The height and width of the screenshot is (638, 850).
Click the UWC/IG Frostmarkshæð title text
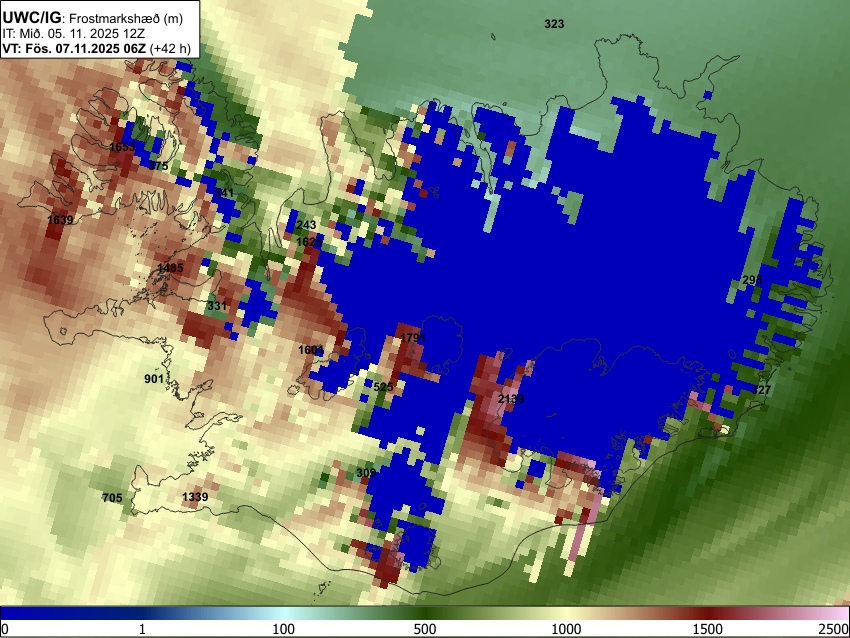tap(93, 18)
